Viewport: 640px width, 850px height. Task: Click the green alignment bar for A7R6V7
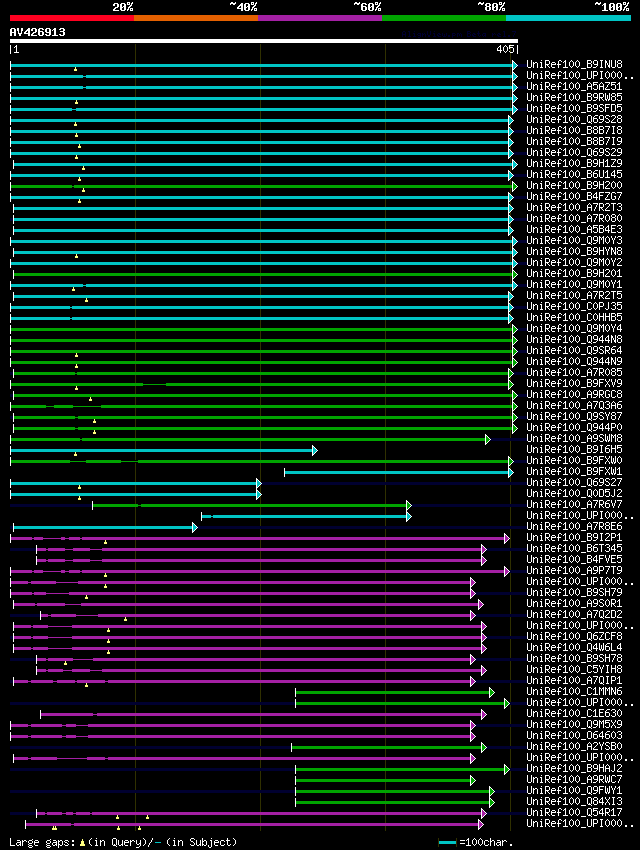[252, 506]
